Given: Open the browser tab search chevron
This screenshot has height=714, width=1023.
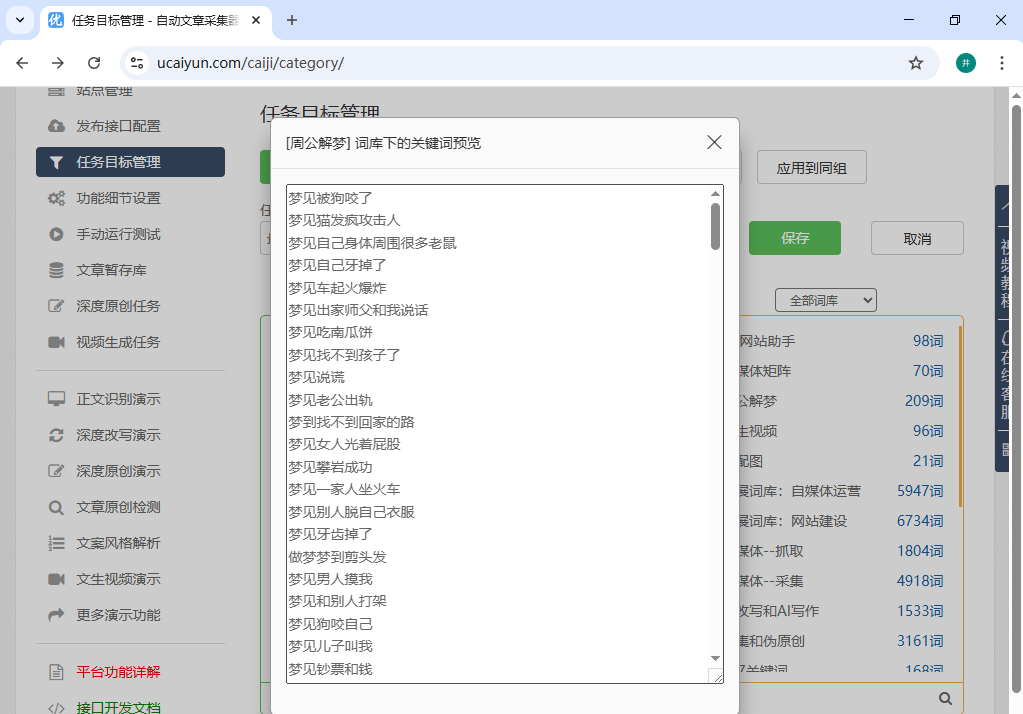Looking at the screenshot, I should [18, 20].
